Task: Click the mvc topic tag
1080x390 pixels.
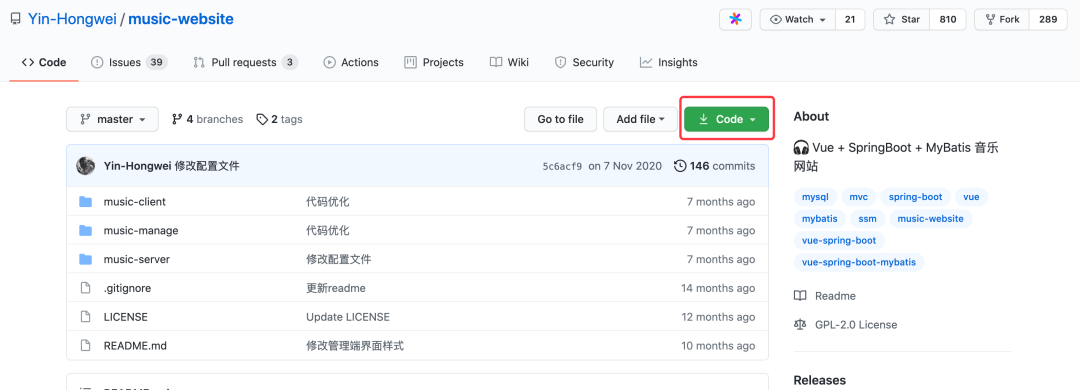Action: click(x=858, y=197)
